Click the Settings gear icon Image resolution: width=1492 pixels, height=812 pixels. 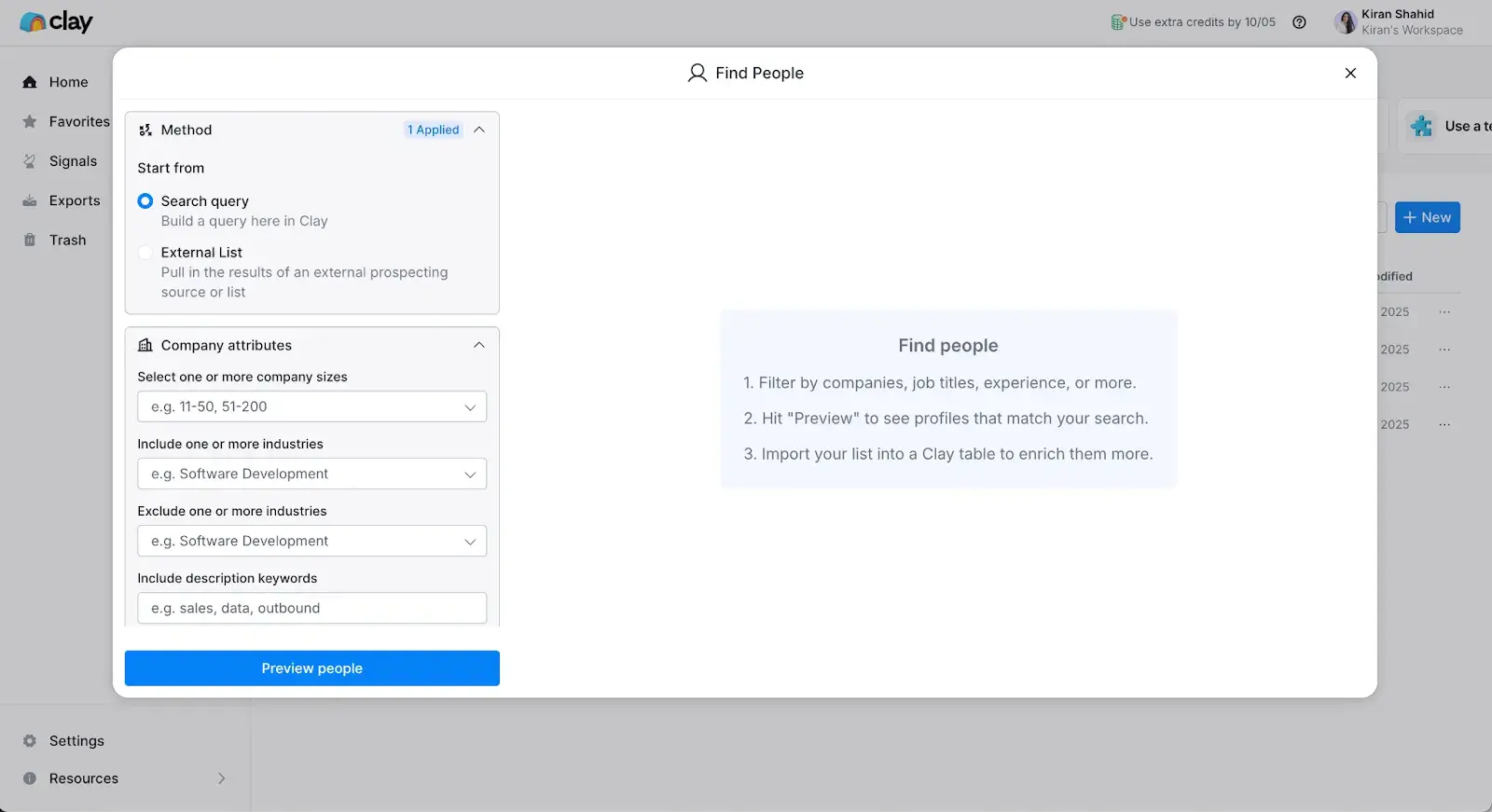coord(30,741)
